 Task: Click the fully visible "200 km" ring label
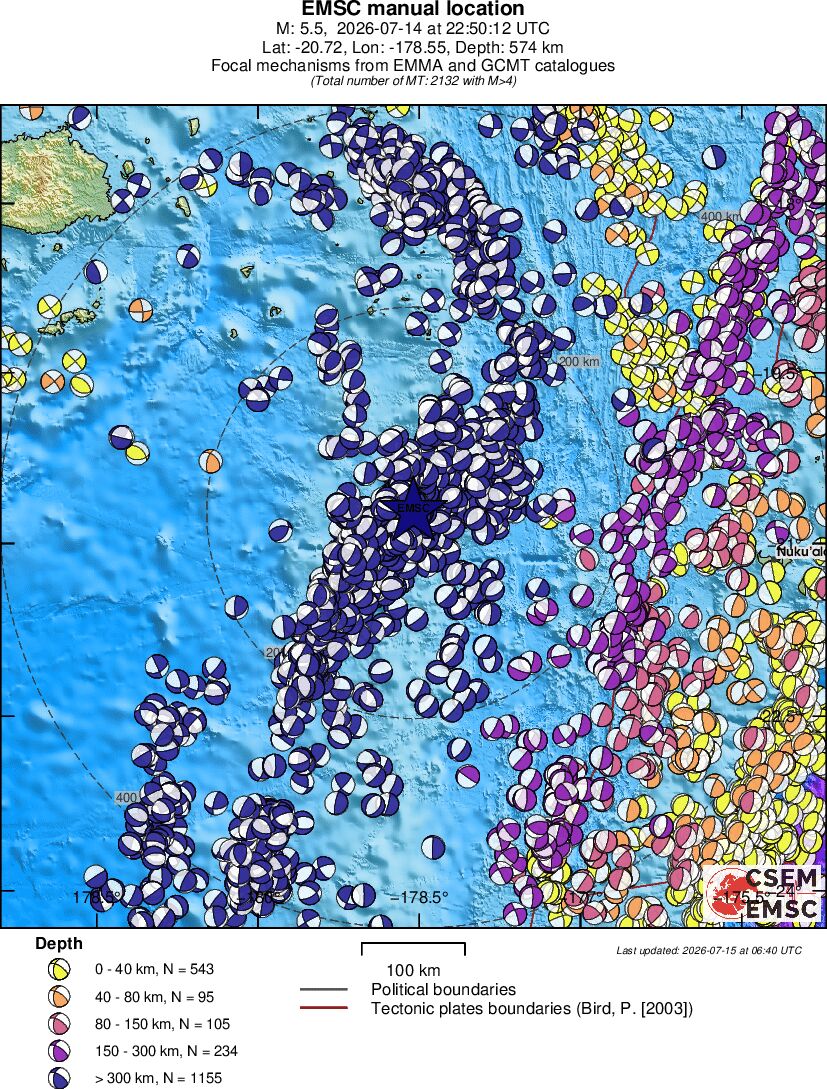579,361
